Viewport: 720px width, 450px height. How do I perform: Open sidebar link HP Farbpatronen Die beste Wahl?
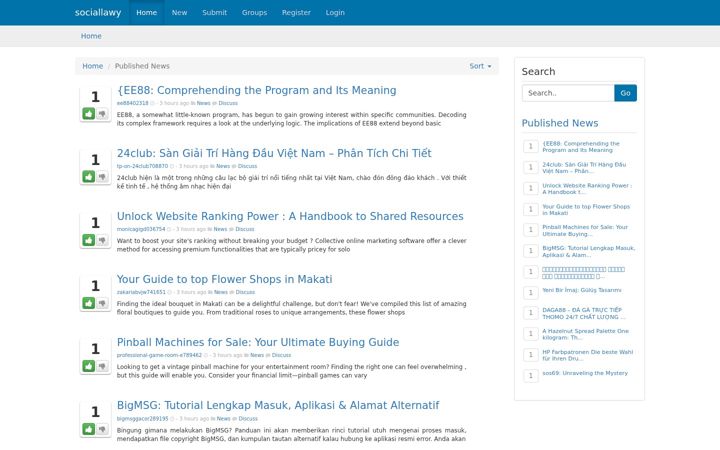587,355
